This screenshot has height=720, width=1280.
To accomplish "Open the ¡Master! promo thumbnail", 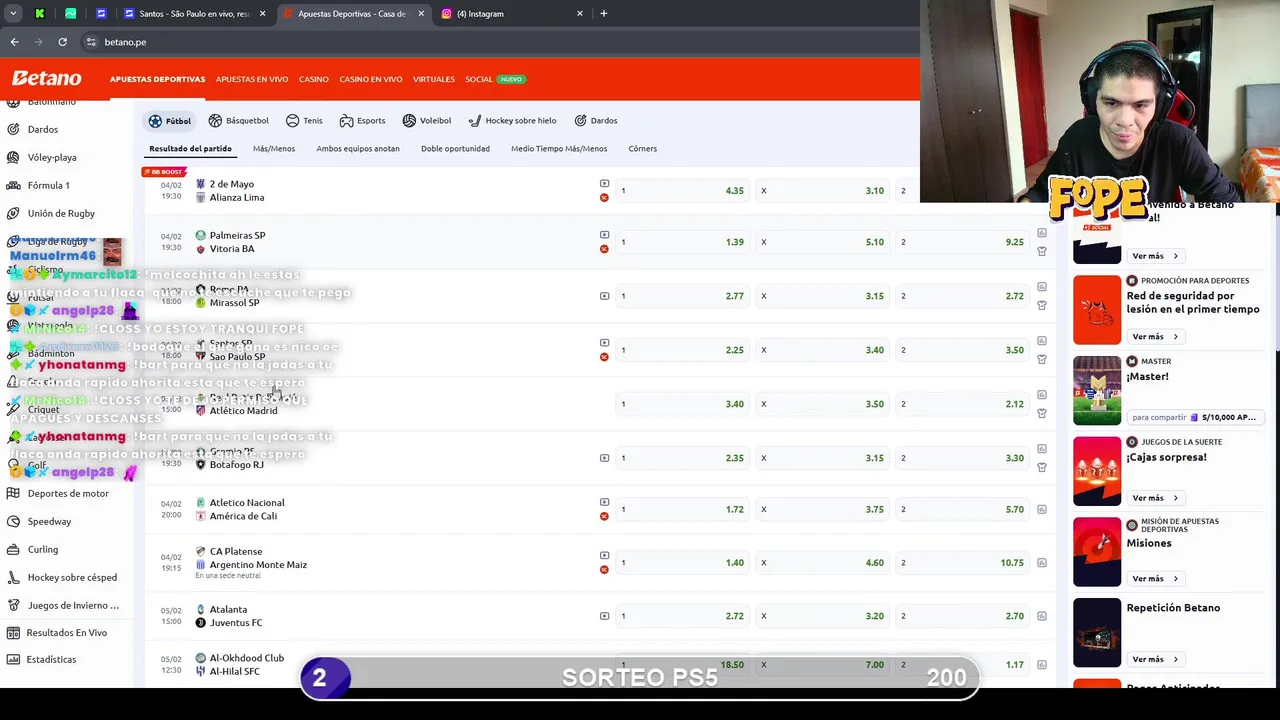I will click(1097, 390).
